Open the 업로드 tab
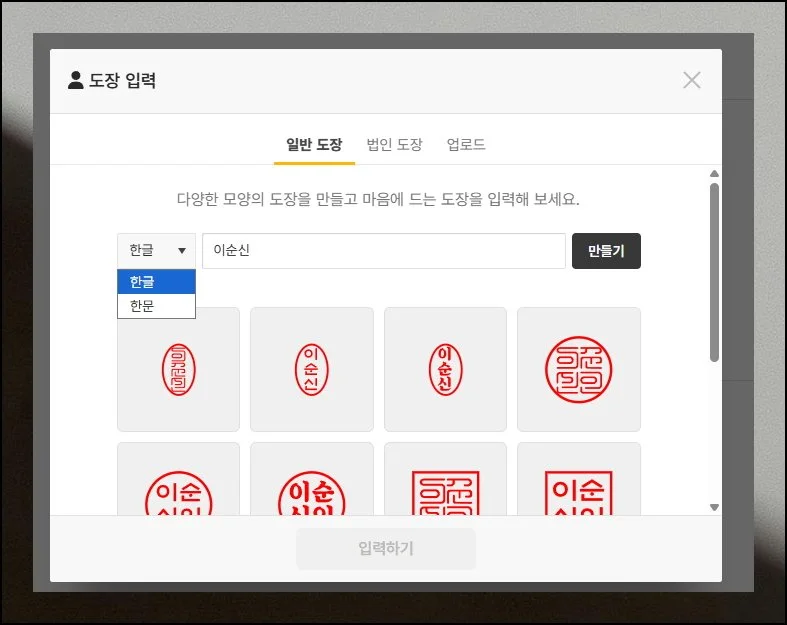Image resolution: width=787 pixels, height=625 pixels. point(466,145)
